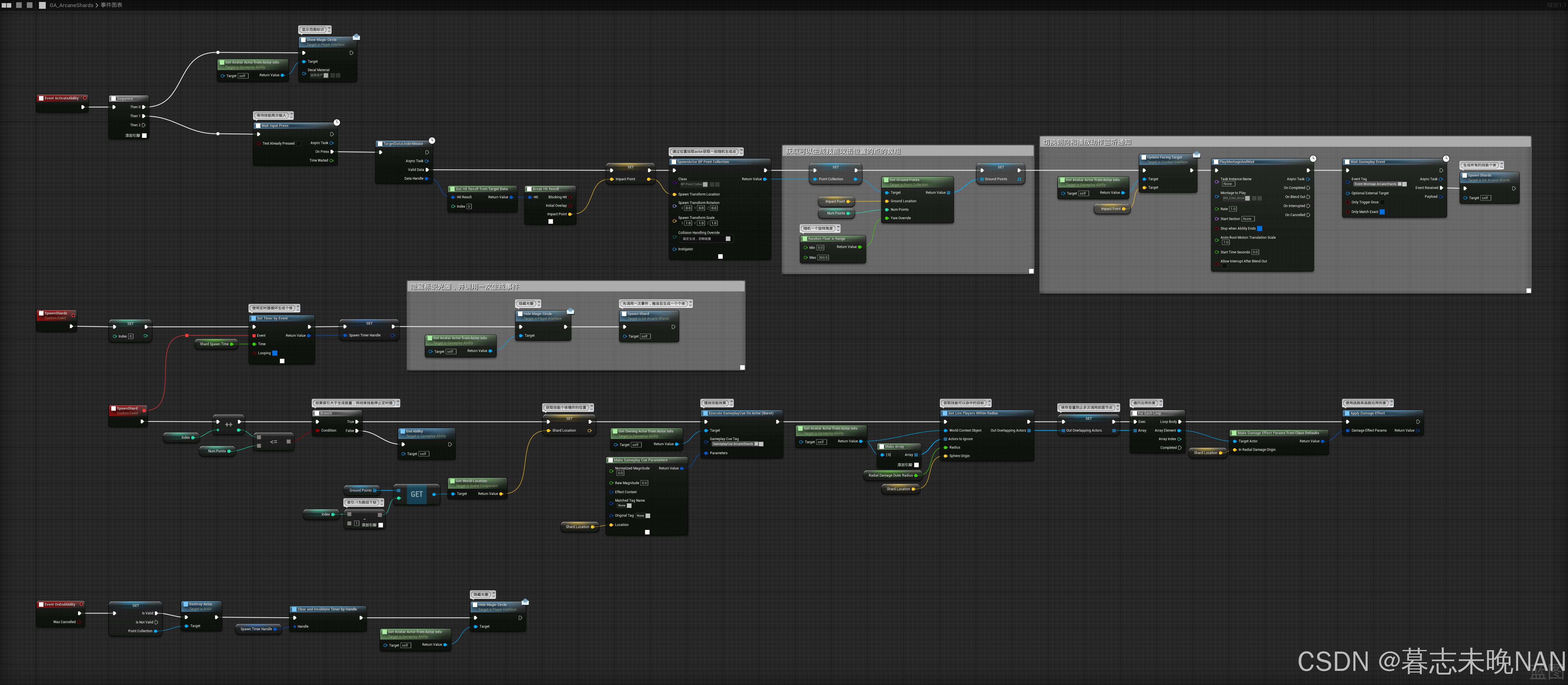Click Add pin on the Make Array node

point(908,465)
